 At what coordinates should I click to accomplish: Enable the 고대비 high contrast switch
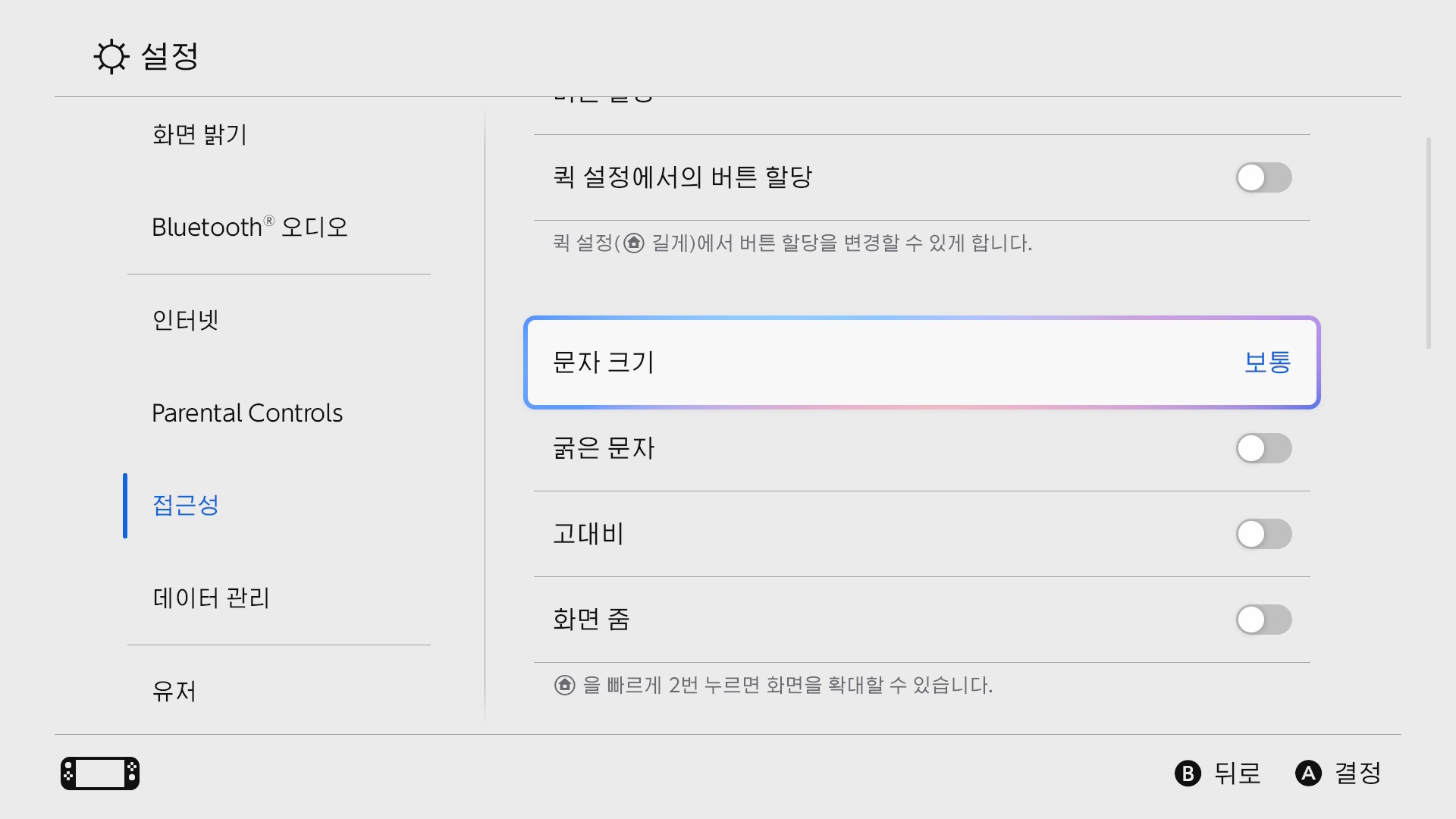[1263, 534]
